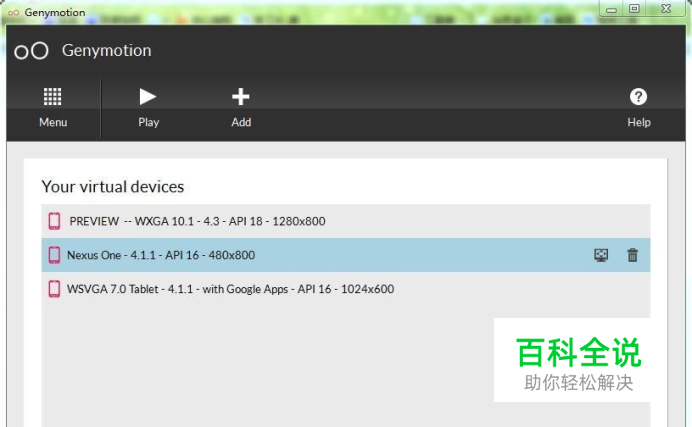Click the Genymotion logo in the header
This screenshot has height=427, width=692.
[x=31, y=51]
